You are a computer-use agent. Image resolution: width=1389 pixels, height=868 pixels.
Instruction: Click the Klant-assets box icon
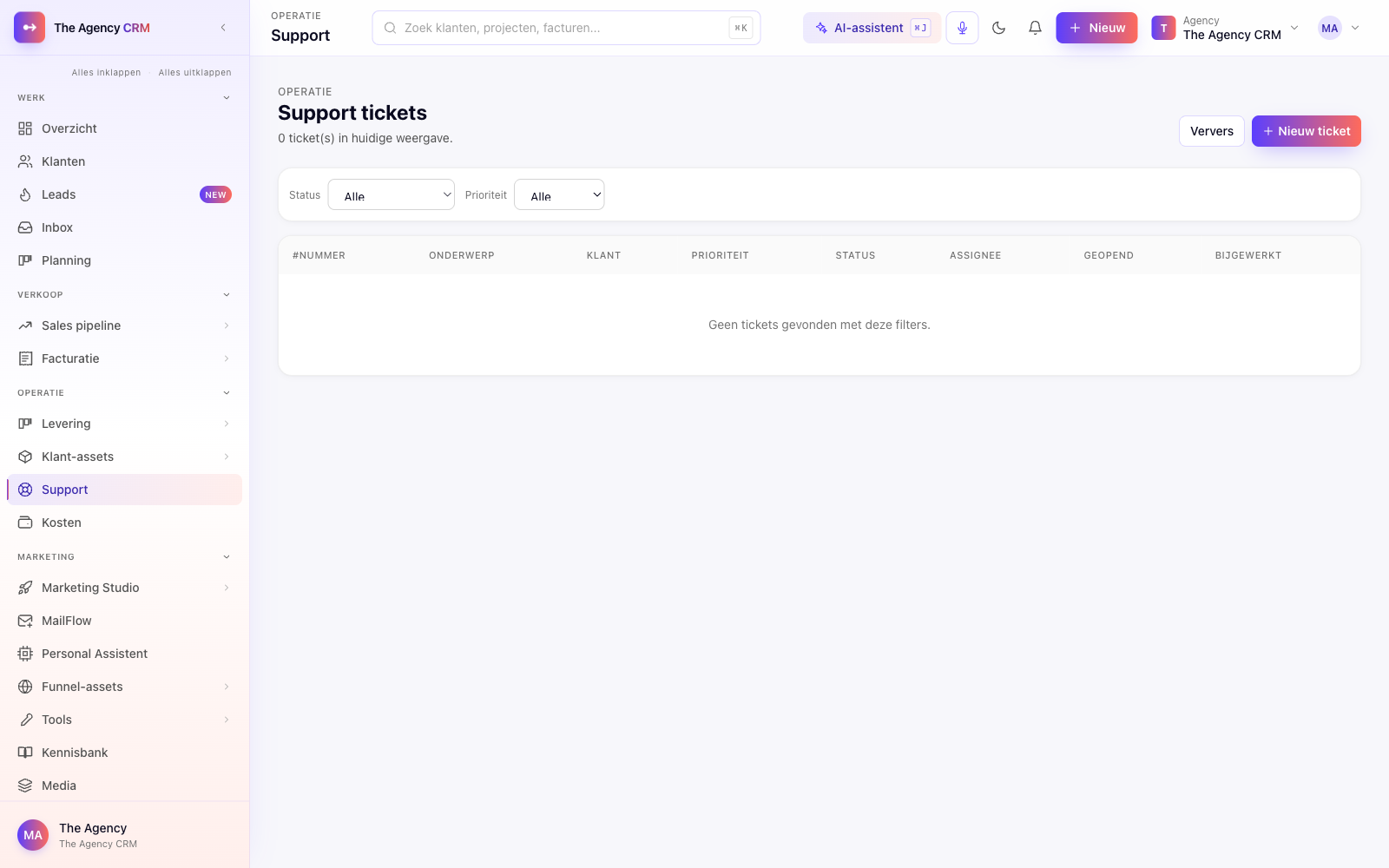(x=25, y=457)
